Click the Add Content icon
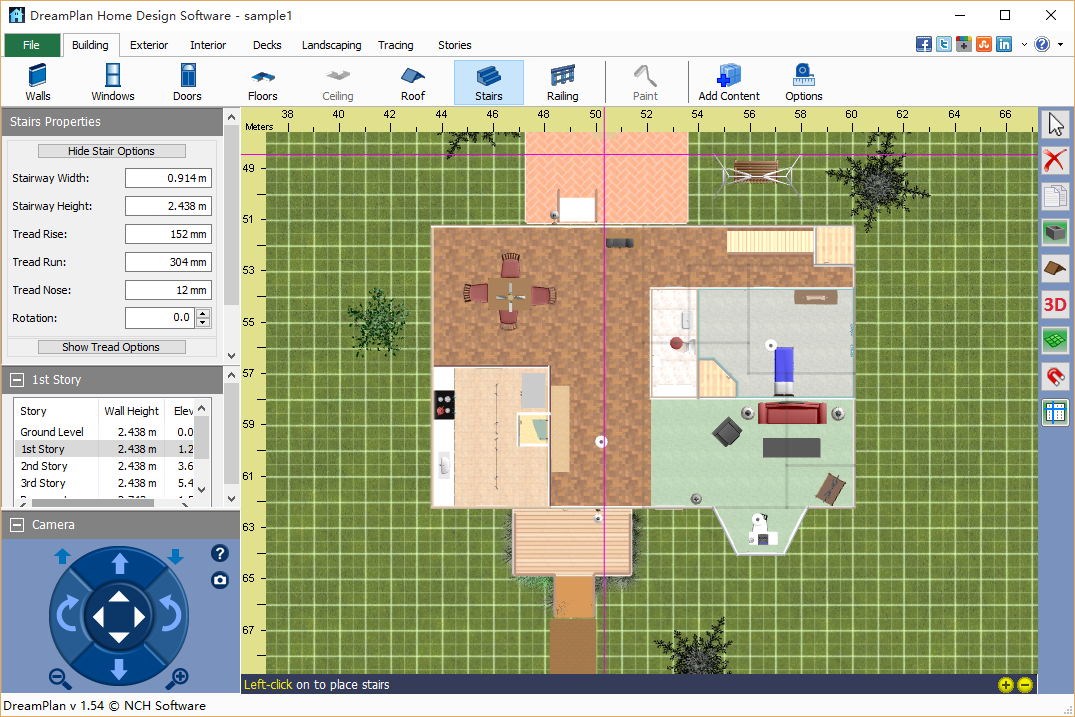This screenshot has height=717, width=1075. pos(728,82)
